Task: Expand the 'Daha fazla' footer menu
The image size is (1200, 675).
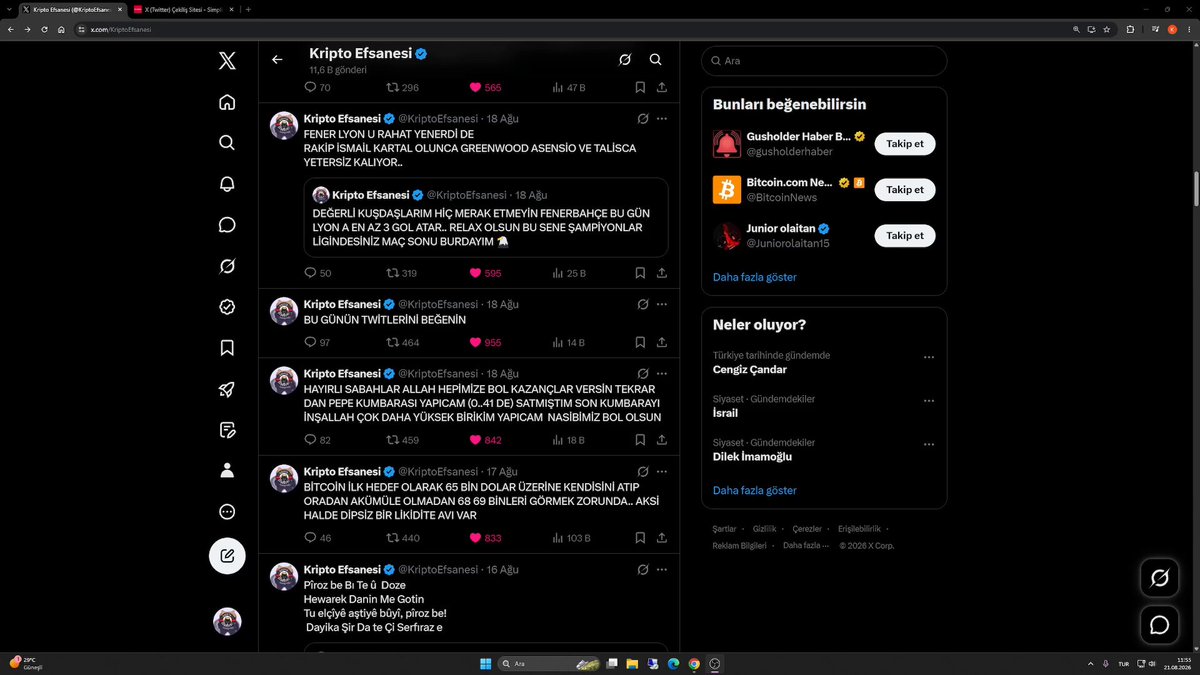Action: tap(807, 545)
